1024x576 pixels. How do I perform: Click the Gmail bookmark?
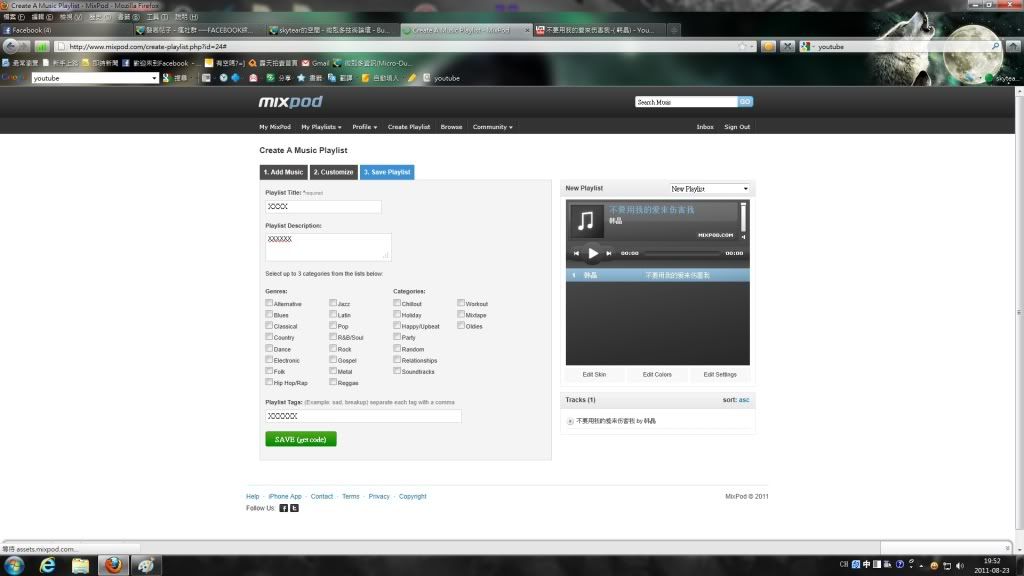(x=315, y=63)
